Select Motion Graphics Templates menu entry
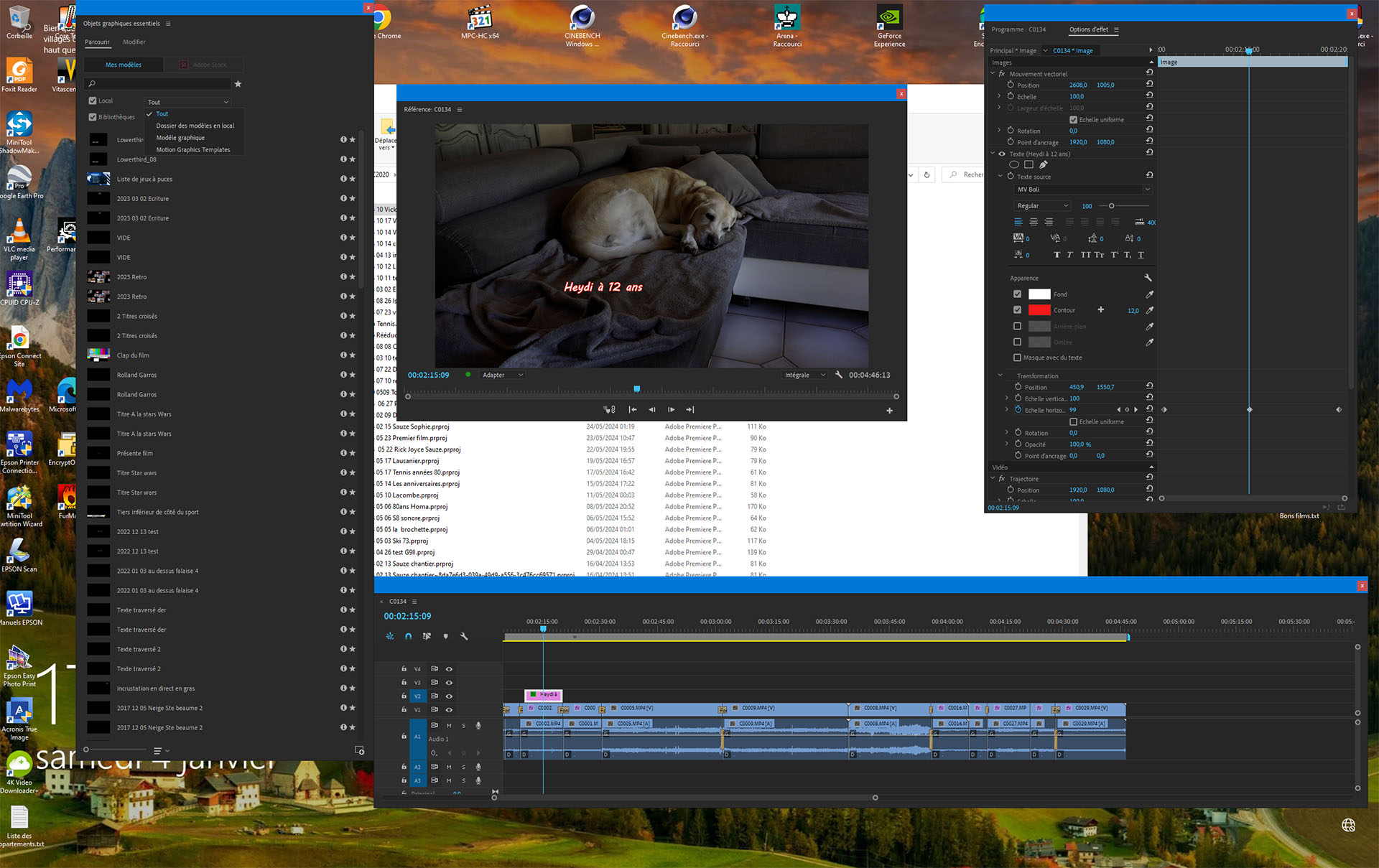 pyautogui.click(x=193, y=150)
